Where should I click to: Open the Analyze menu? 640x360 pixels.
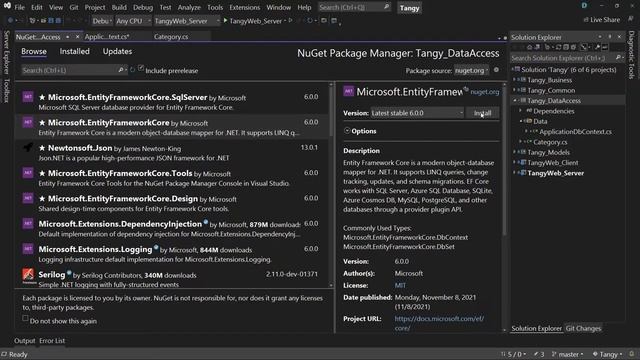pyautogui.click(x=189, y=7)
